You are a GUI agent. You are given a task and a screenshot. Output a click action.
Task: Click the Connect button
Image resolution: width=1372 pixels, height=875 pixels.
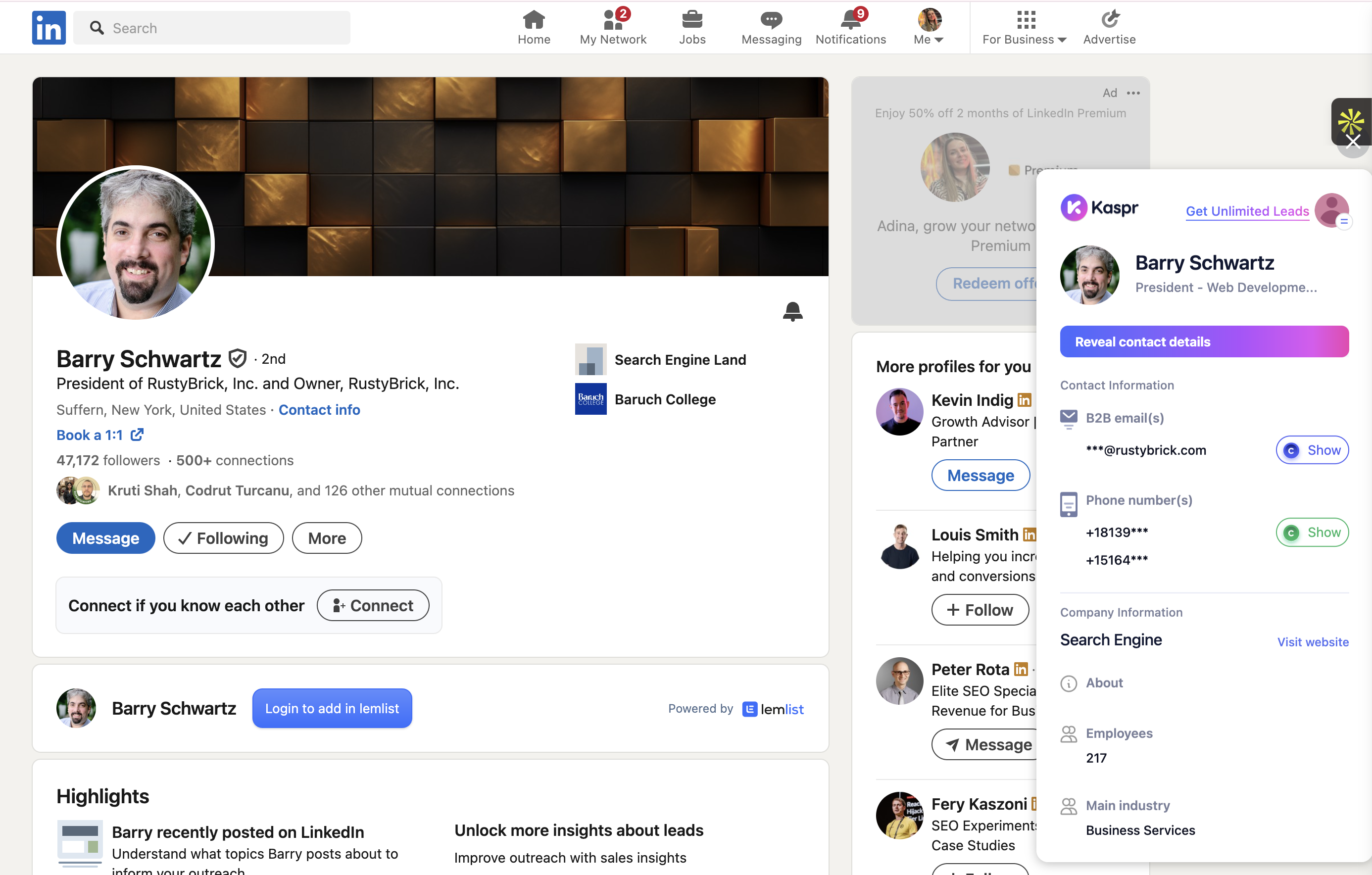373,605
